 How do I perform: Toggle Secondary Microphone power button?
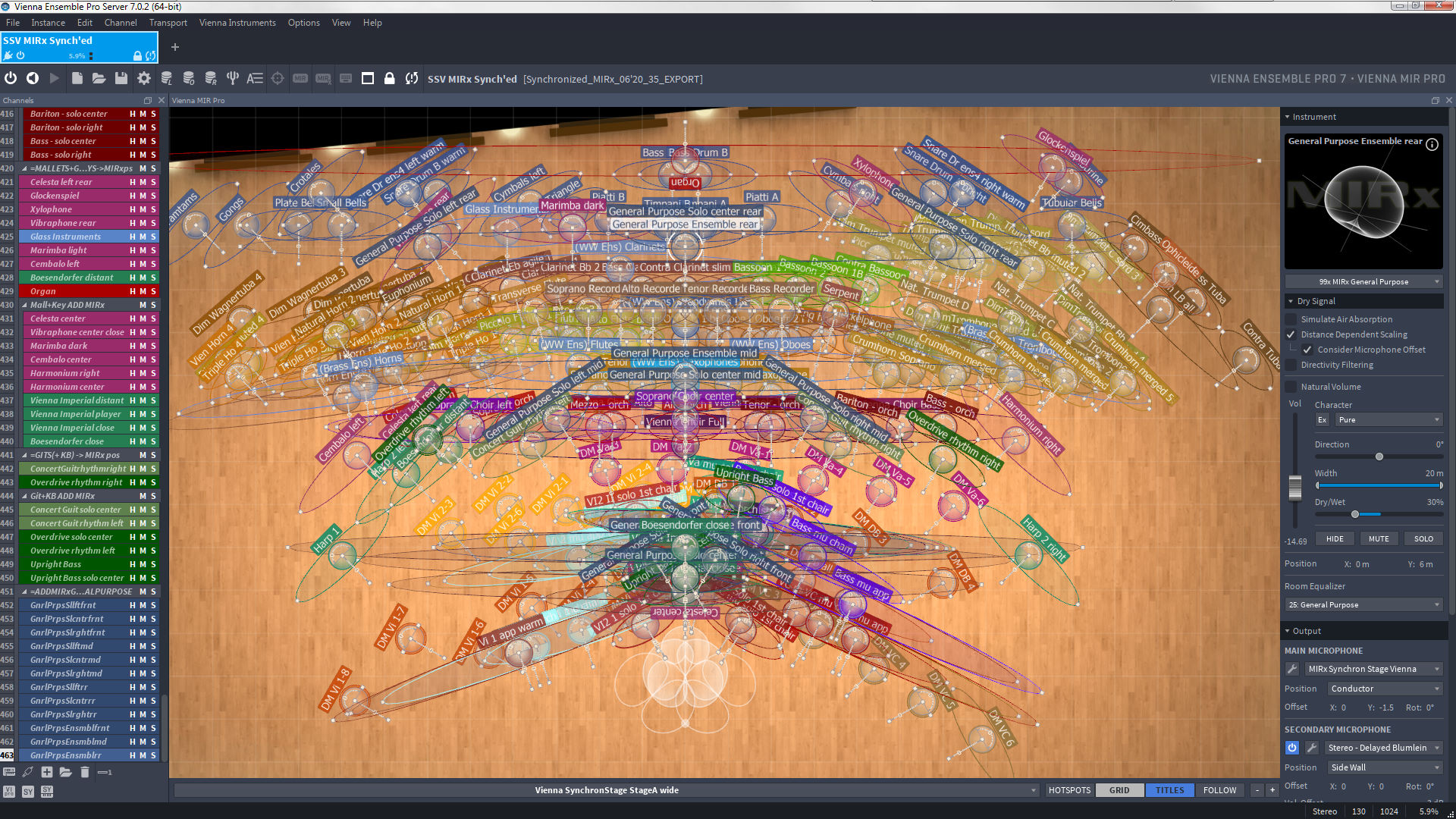pyautogui.click(x=1292, y=748)
